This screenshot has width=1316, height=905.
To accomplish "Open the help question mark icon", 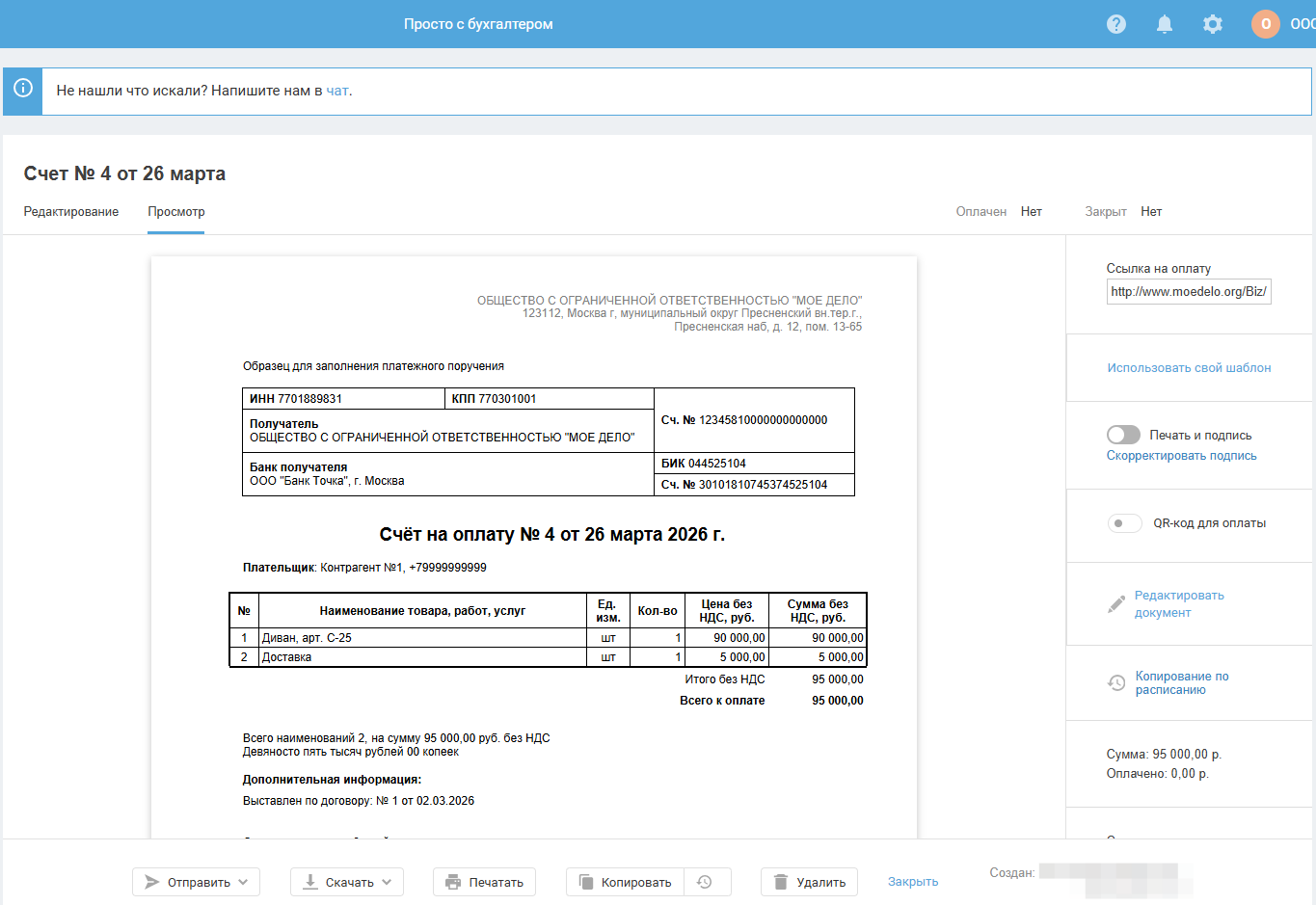I will coord(1116,24).
